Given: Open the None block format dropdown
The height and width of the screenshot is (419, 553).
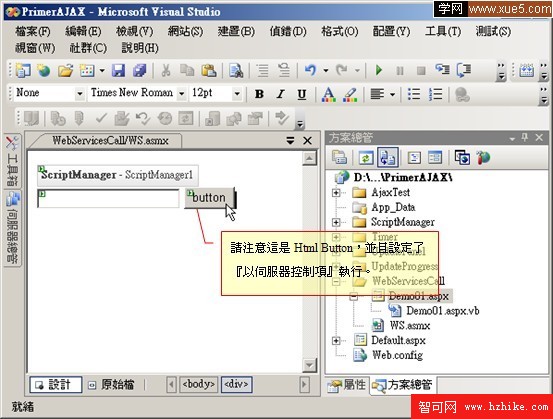Looking at the screenshot, I should pyautogui.click(x=80, y=94).
